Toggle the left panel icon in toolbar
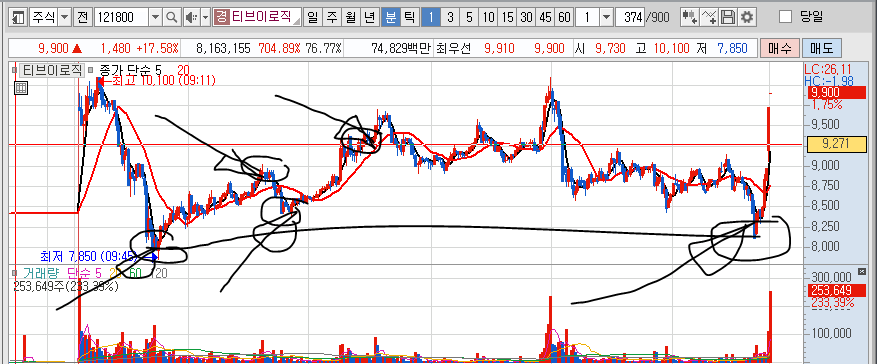Viewport: 877px width, 364px height. coord(18,18)
